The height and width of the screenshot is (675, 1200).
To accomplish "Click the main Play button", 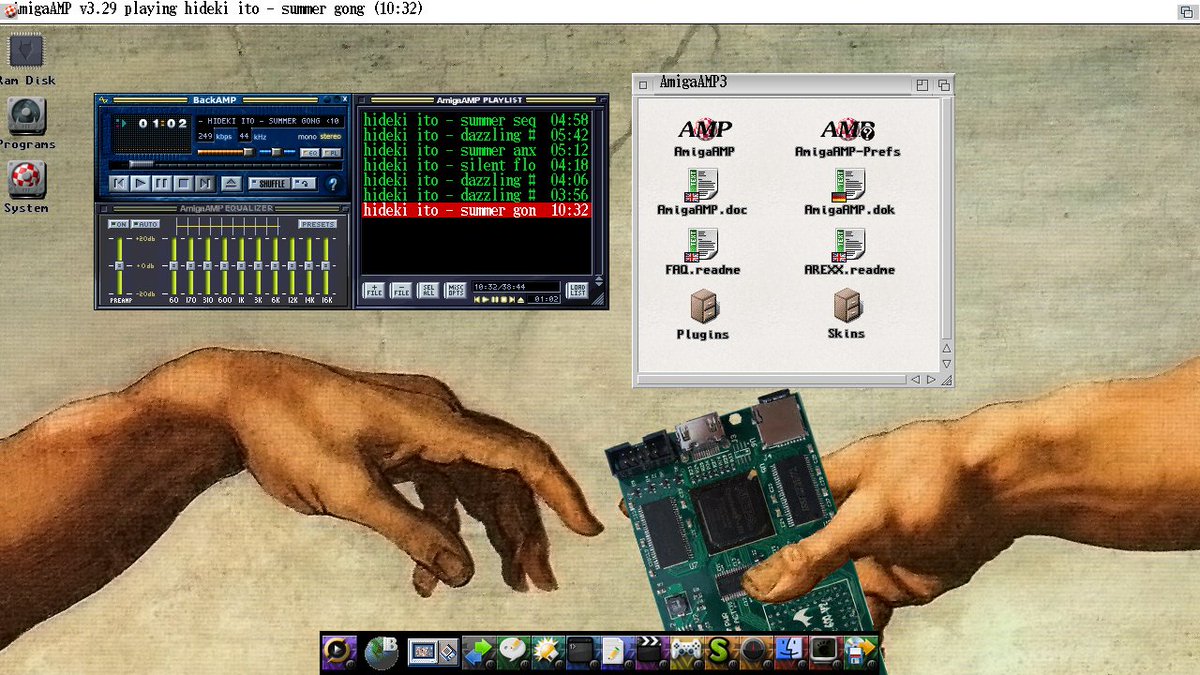I will (x=140, y=183).
